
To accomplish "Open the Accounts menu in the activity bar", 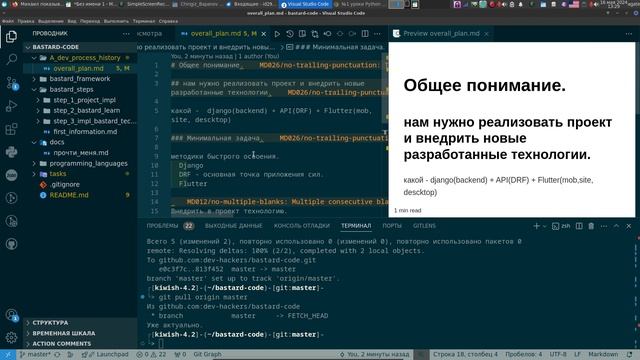I will pos(11,315).
